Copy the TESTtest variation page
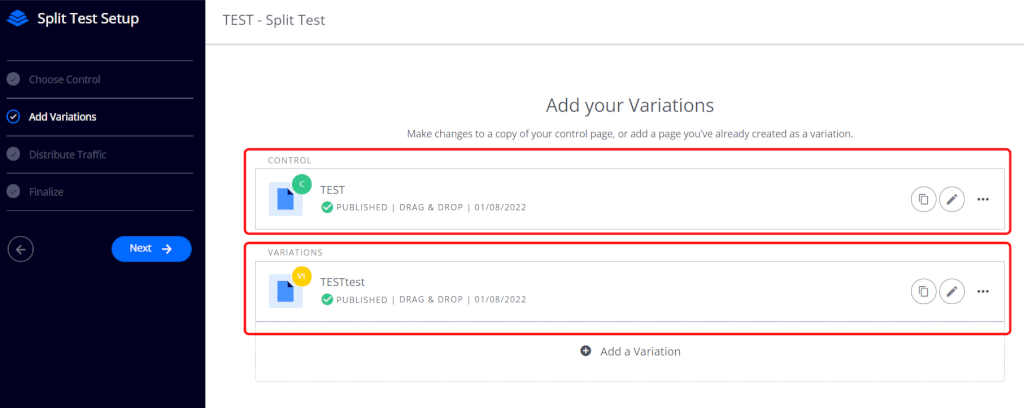Image resolution: width=1024 pixels, height=408 pixels. click(922, 291)
